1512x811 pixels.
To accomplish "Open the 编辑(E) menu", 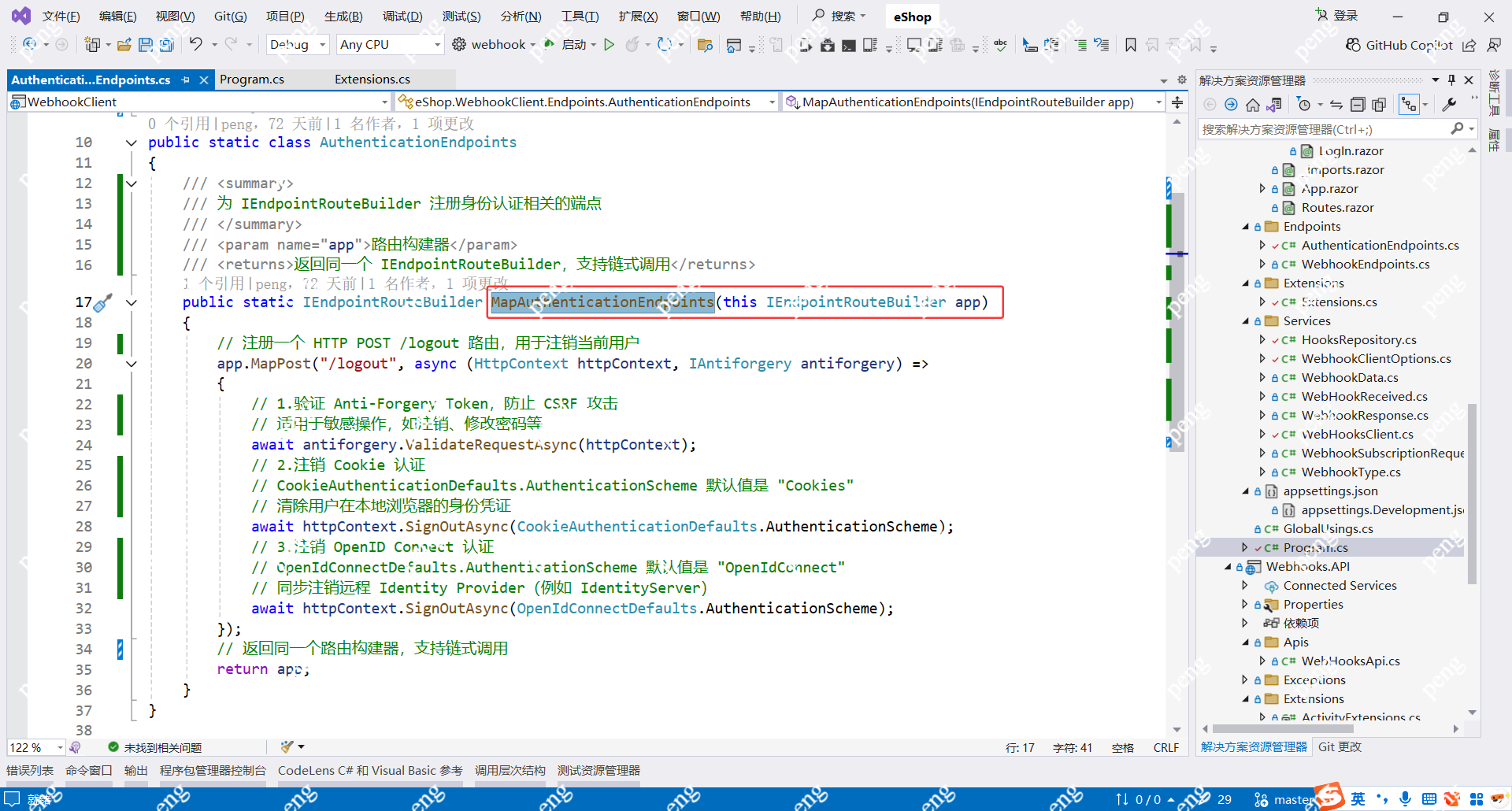I will coord(118,16).
